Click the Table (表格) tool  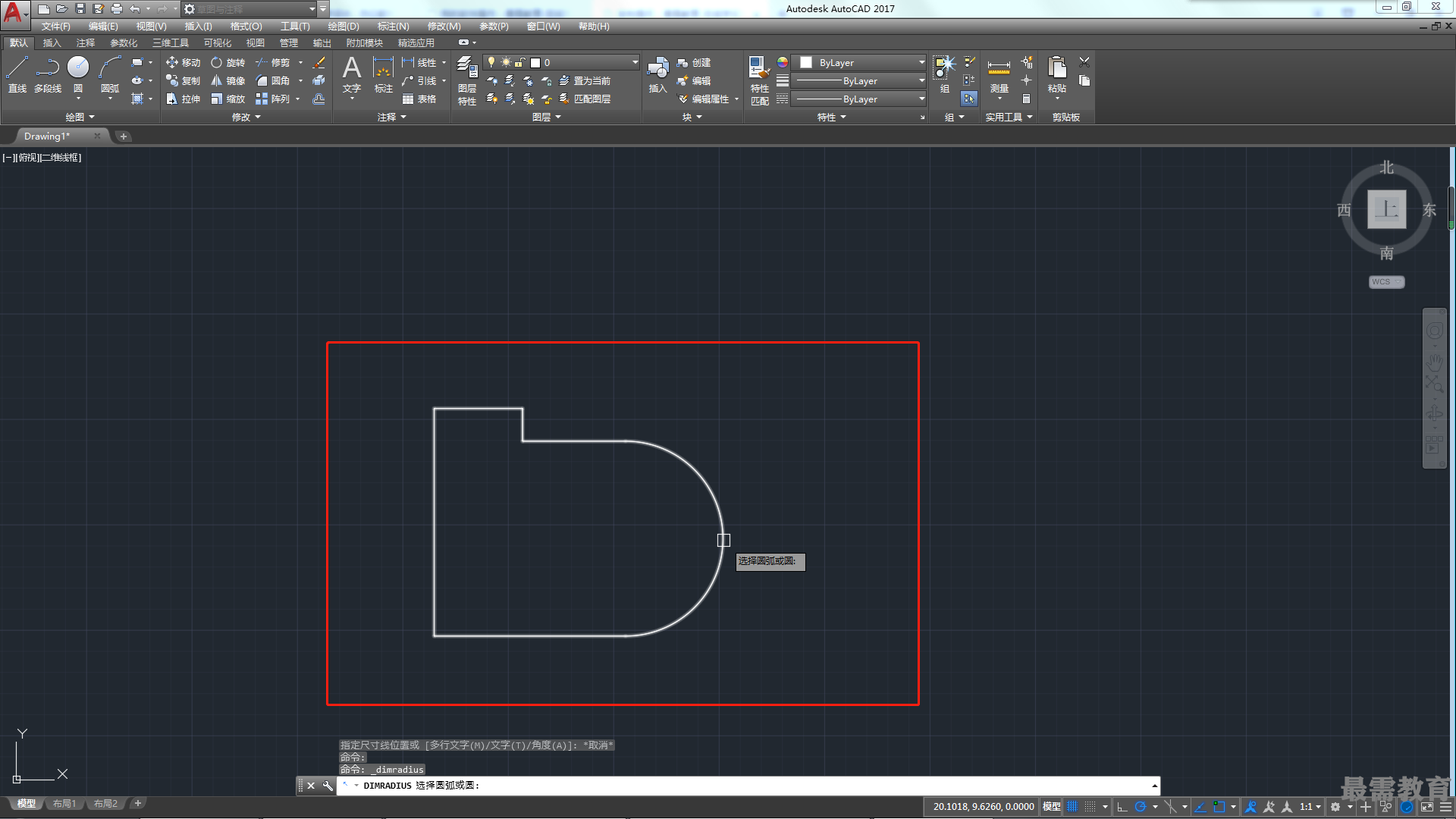click(419, 99)
